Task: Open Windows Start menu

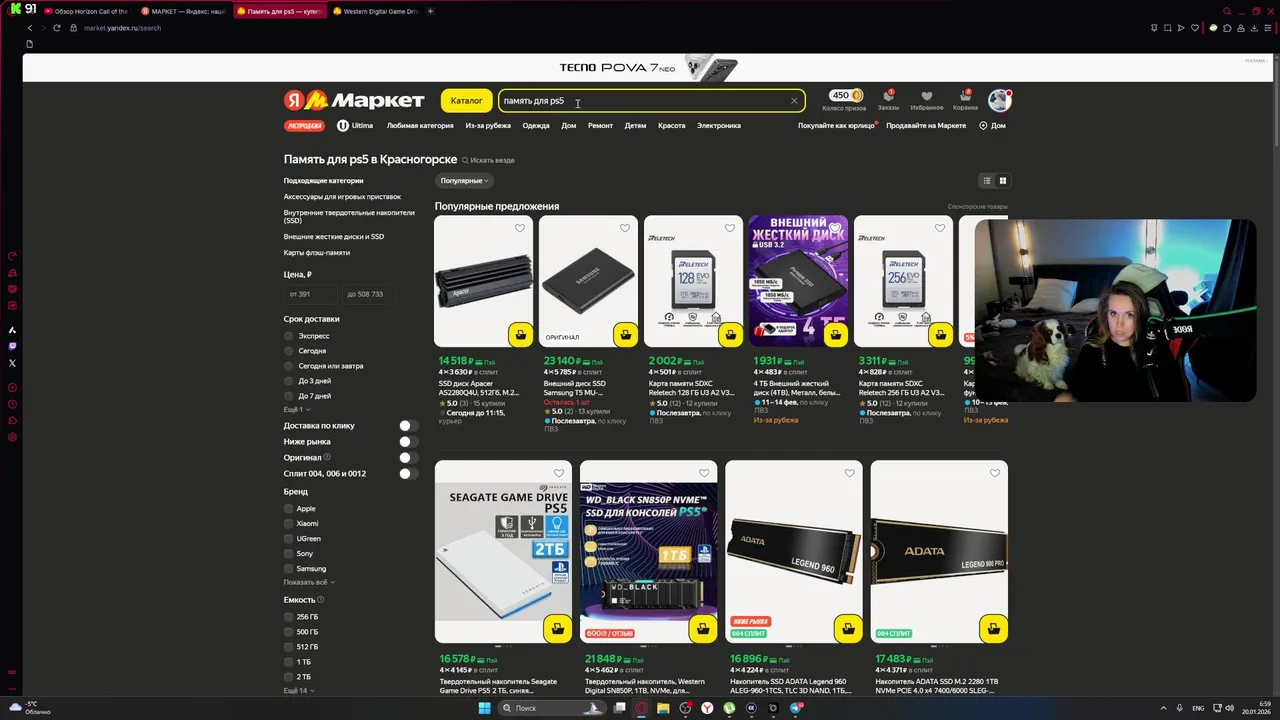Action: pyautogui.click(x=485, y=708)
